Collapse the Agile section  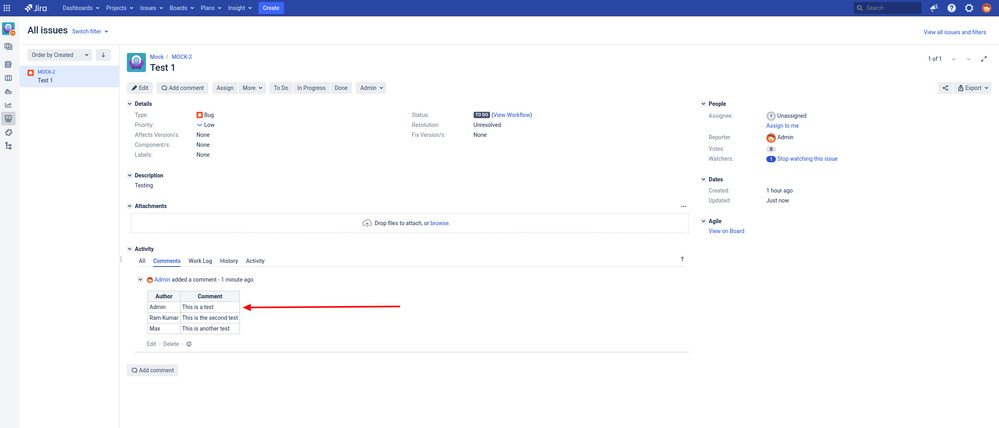(703, 221)
